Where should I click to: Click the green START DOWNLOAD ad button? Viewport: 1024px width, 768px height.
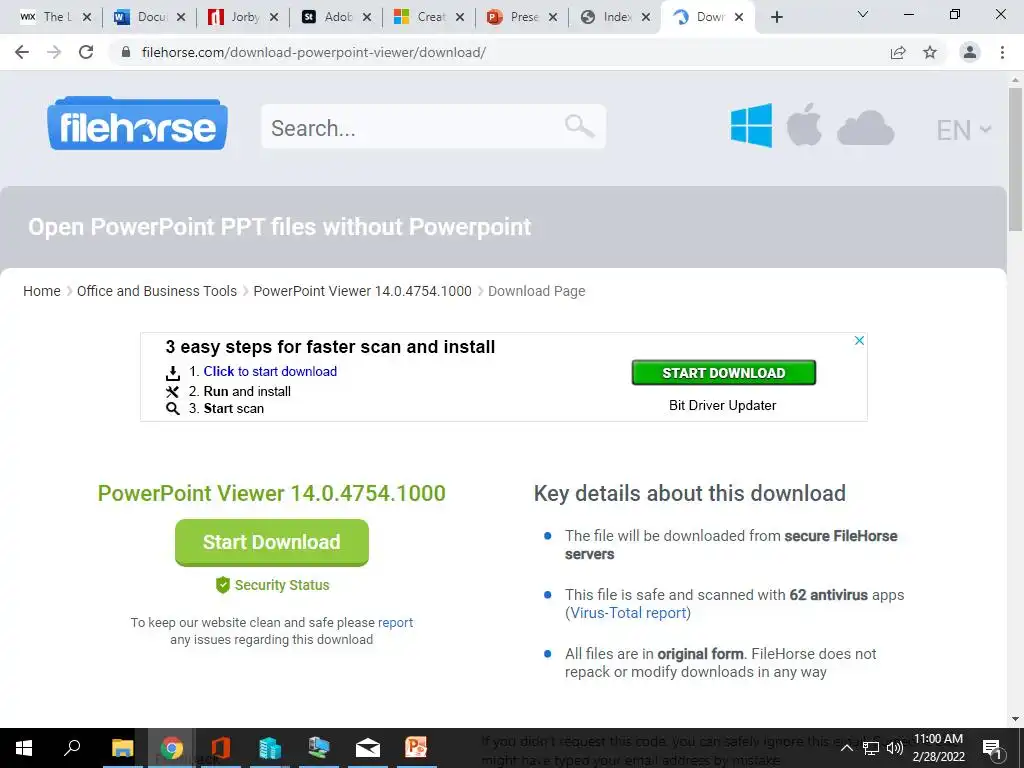point(724,373)
